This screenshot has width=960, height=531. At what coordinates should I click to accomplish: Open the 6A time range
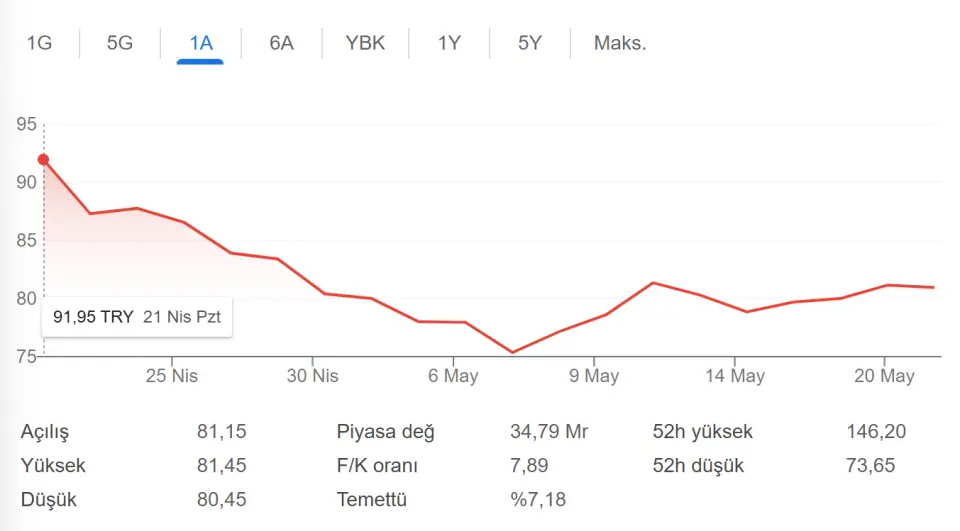282,43
